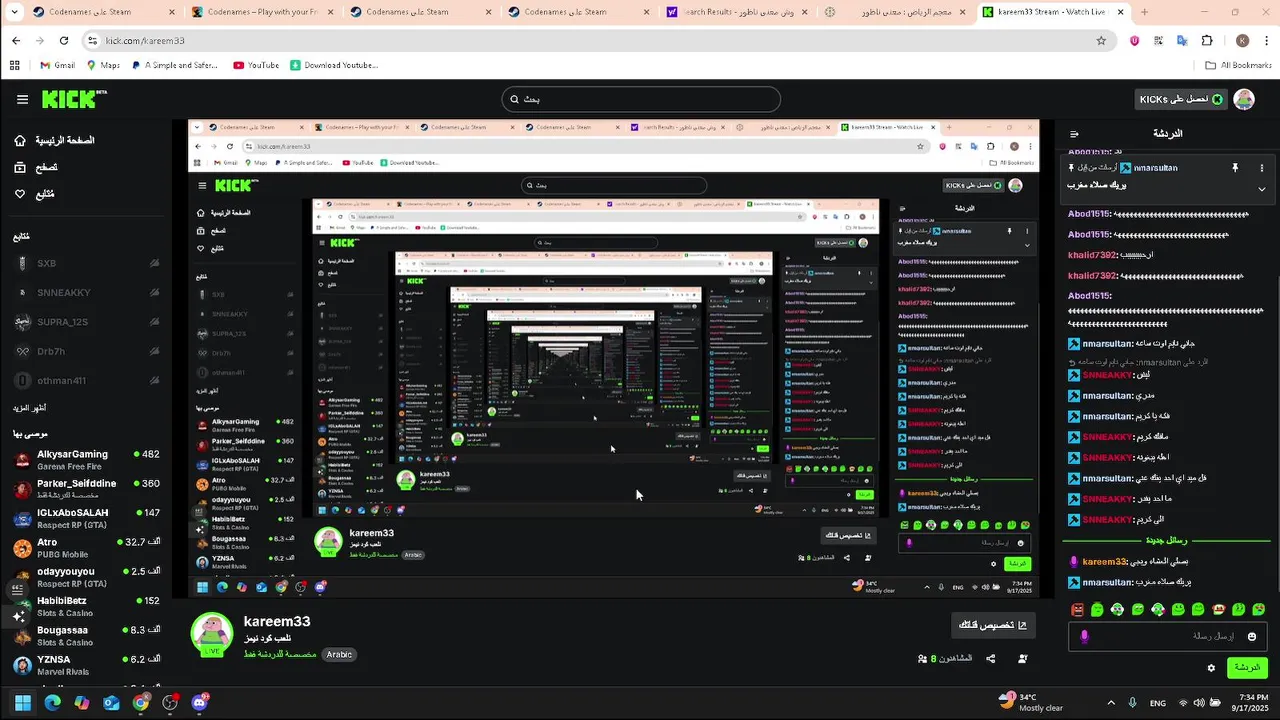Click the viewers count المشاهدون 8
The image size is (1280, 720).
pos(945,659)
